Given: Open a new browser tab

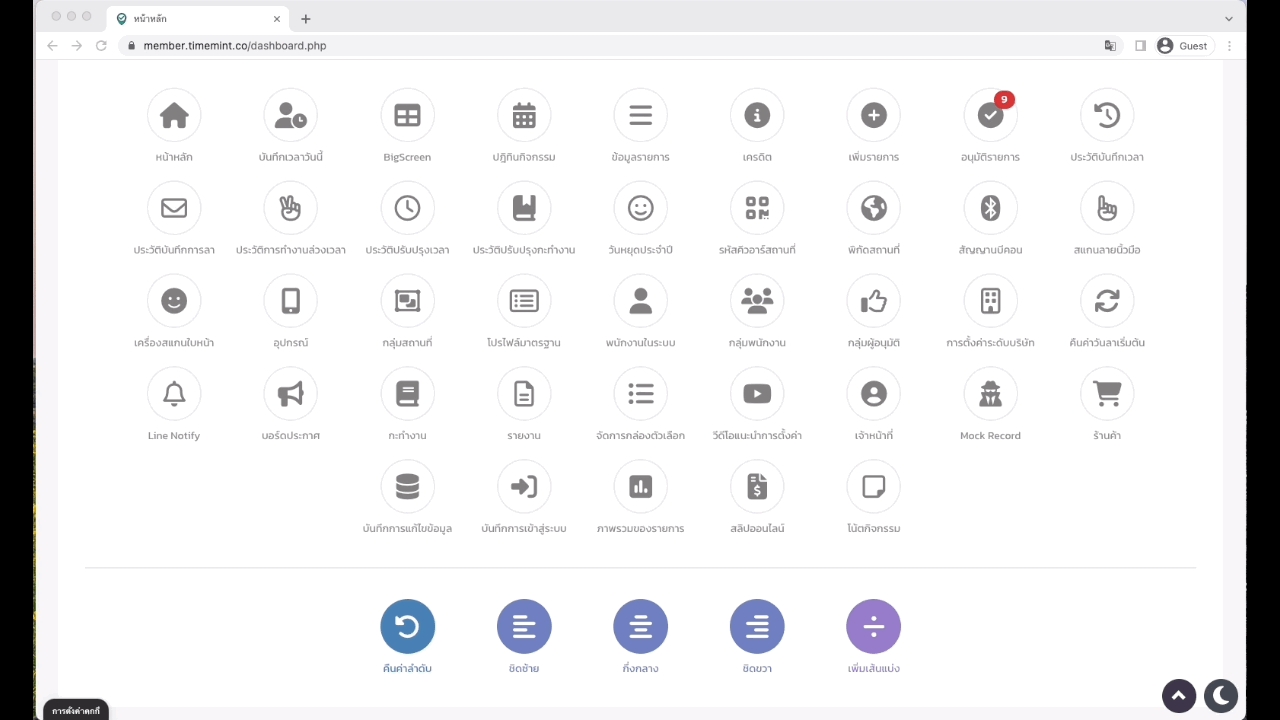Looking at the screenshot, I should [x=306, y=18].
